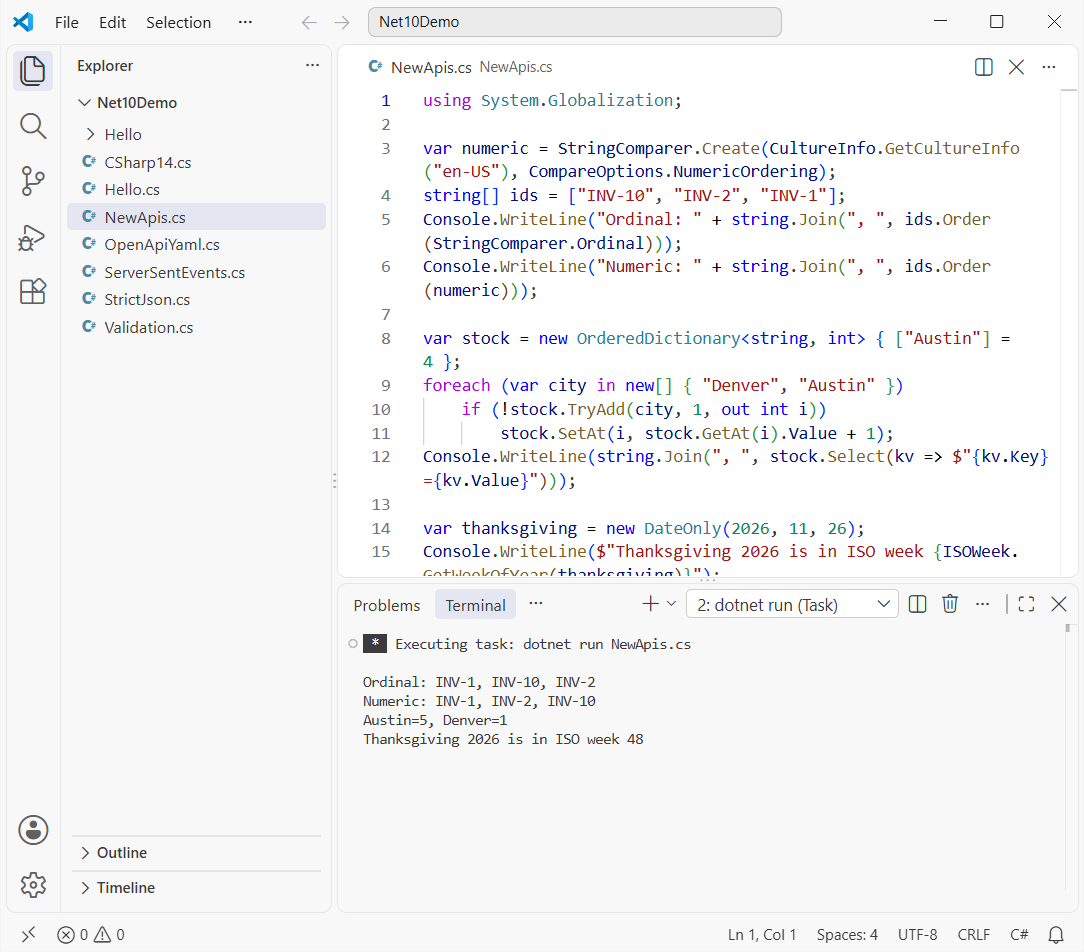Open the terminal launch profile dropdown arrow
The height and width of the screenshot is (952, 1084).
pos(671,604)
